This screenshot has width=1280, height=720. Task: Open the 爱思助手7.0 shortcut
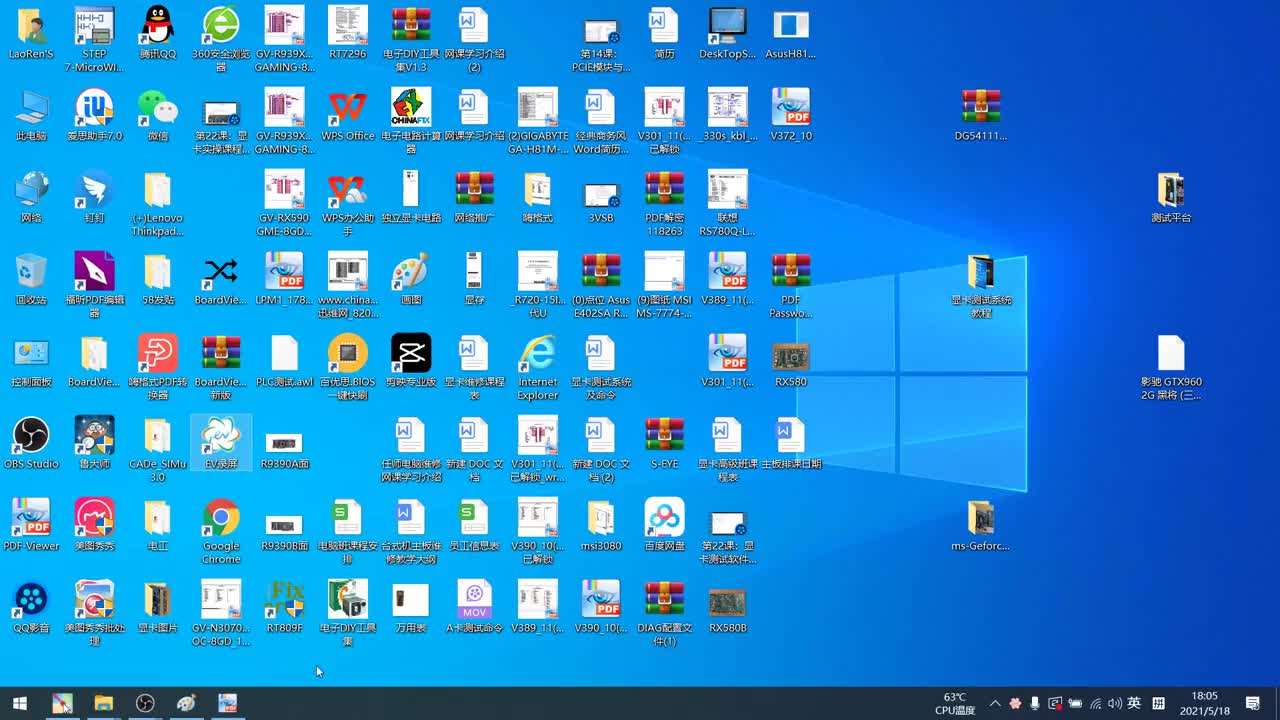94,115
